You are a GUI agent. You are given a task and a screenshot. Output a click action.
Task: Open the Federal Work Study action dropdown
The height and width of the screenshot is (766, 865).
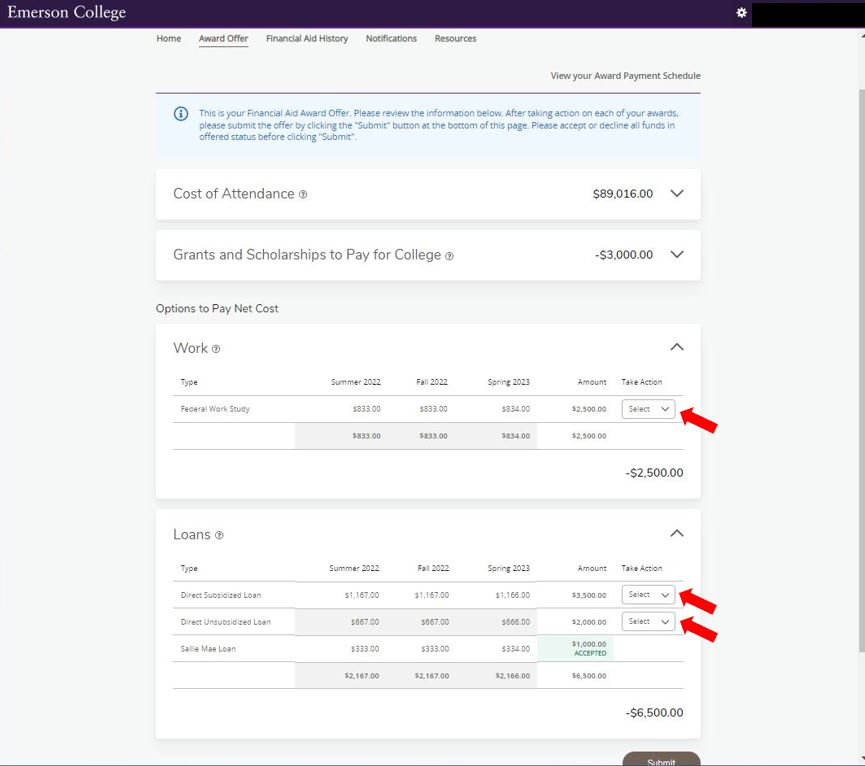(648, 409)
